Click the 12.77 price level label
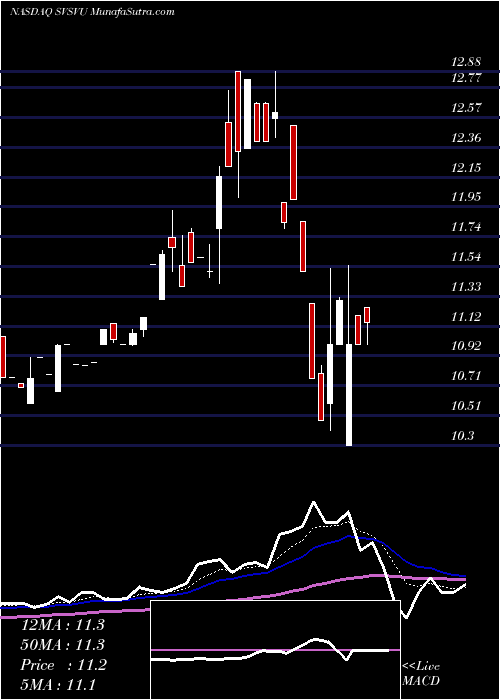The height and width of the screenshot is (700, 500). point(467,78)
